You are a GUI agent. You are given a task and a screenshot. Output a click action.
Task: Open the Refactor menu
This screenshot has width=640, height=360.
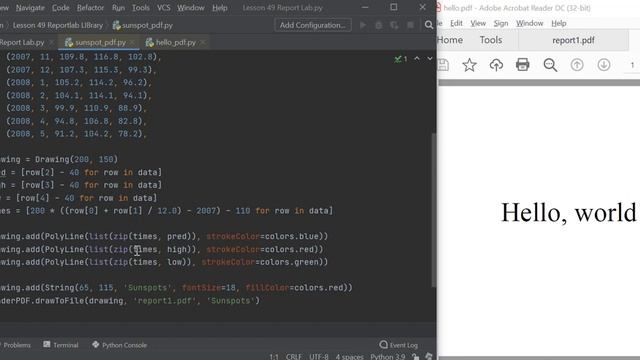coord(90,8)
